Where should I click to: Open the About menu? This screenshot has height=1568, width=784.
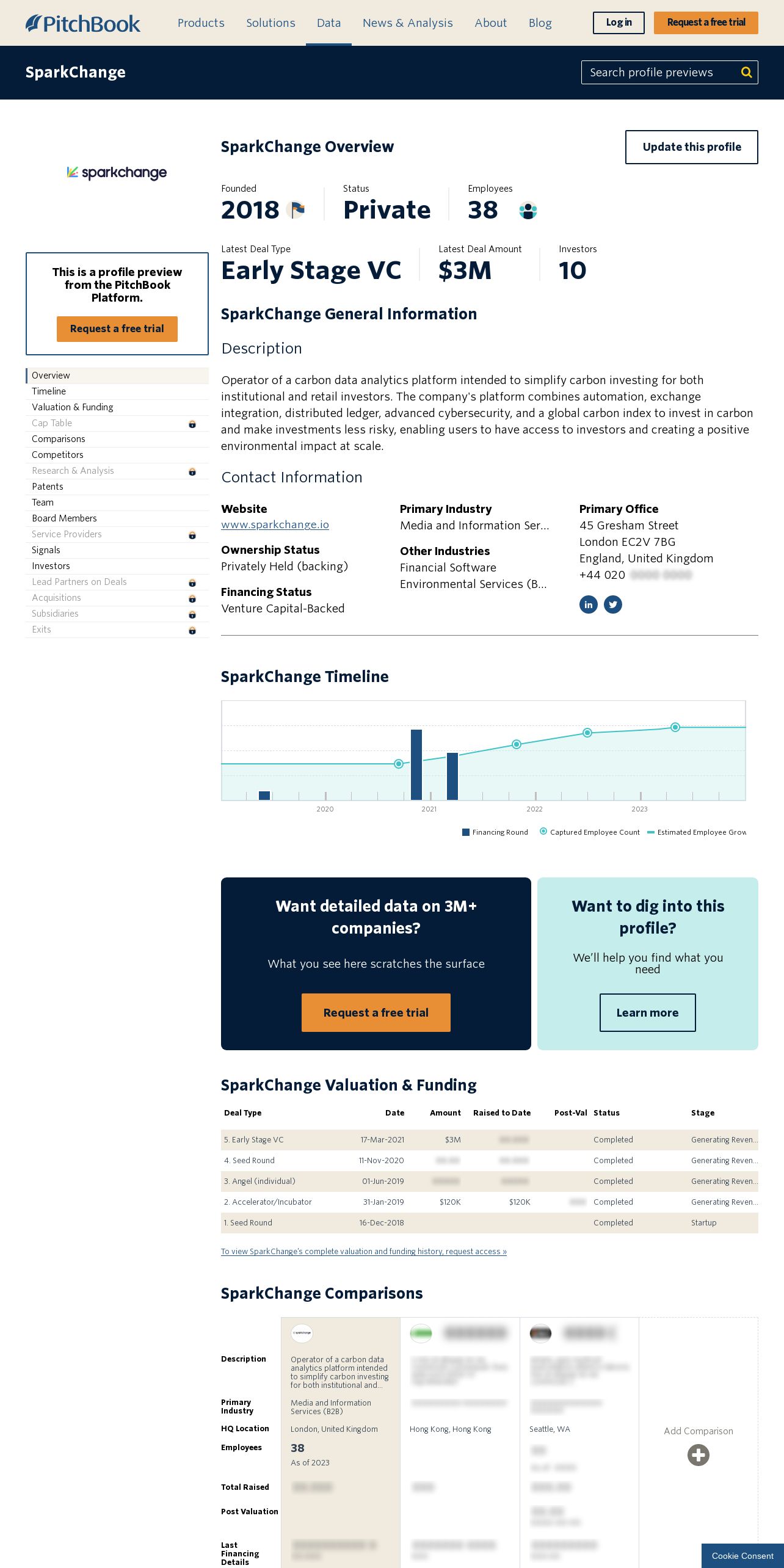pyautogui.click(x=491, y=23)
